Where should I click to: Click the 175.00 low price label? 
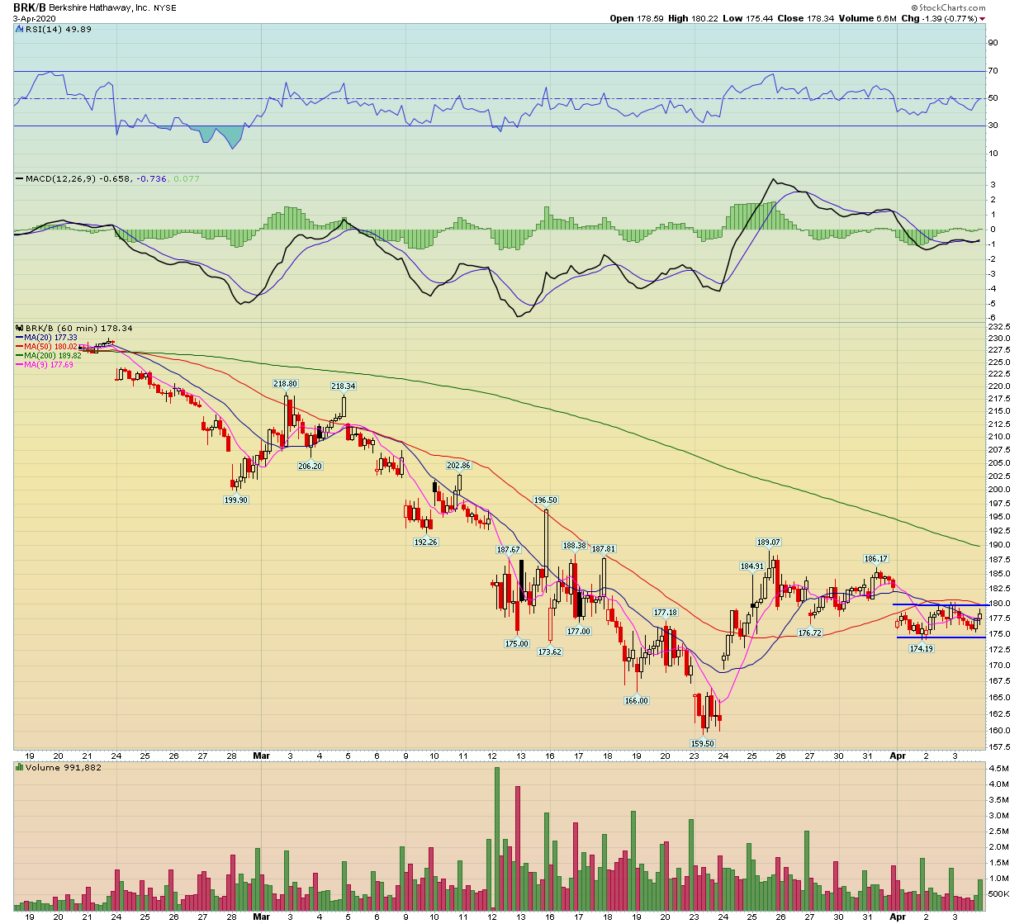point(517,644)
